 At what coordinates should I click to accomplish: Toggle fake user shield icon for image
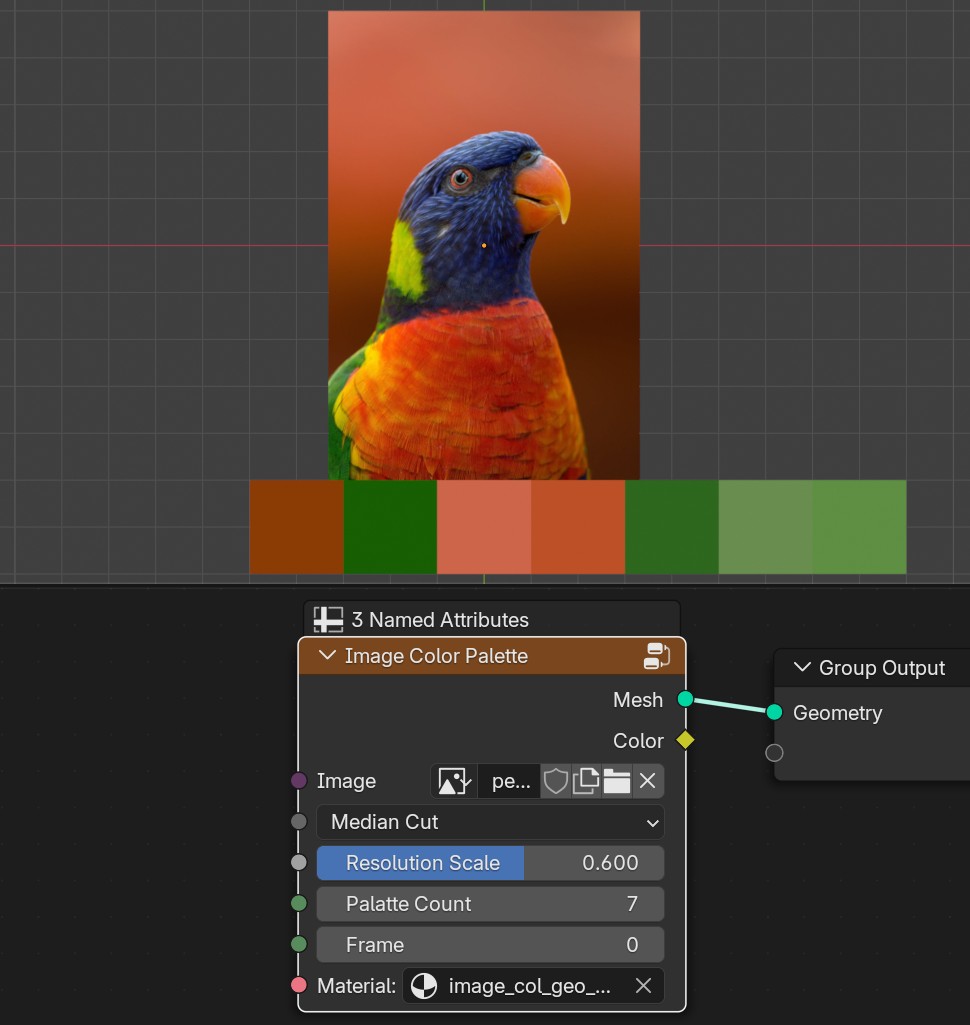(x=556, y=781)
